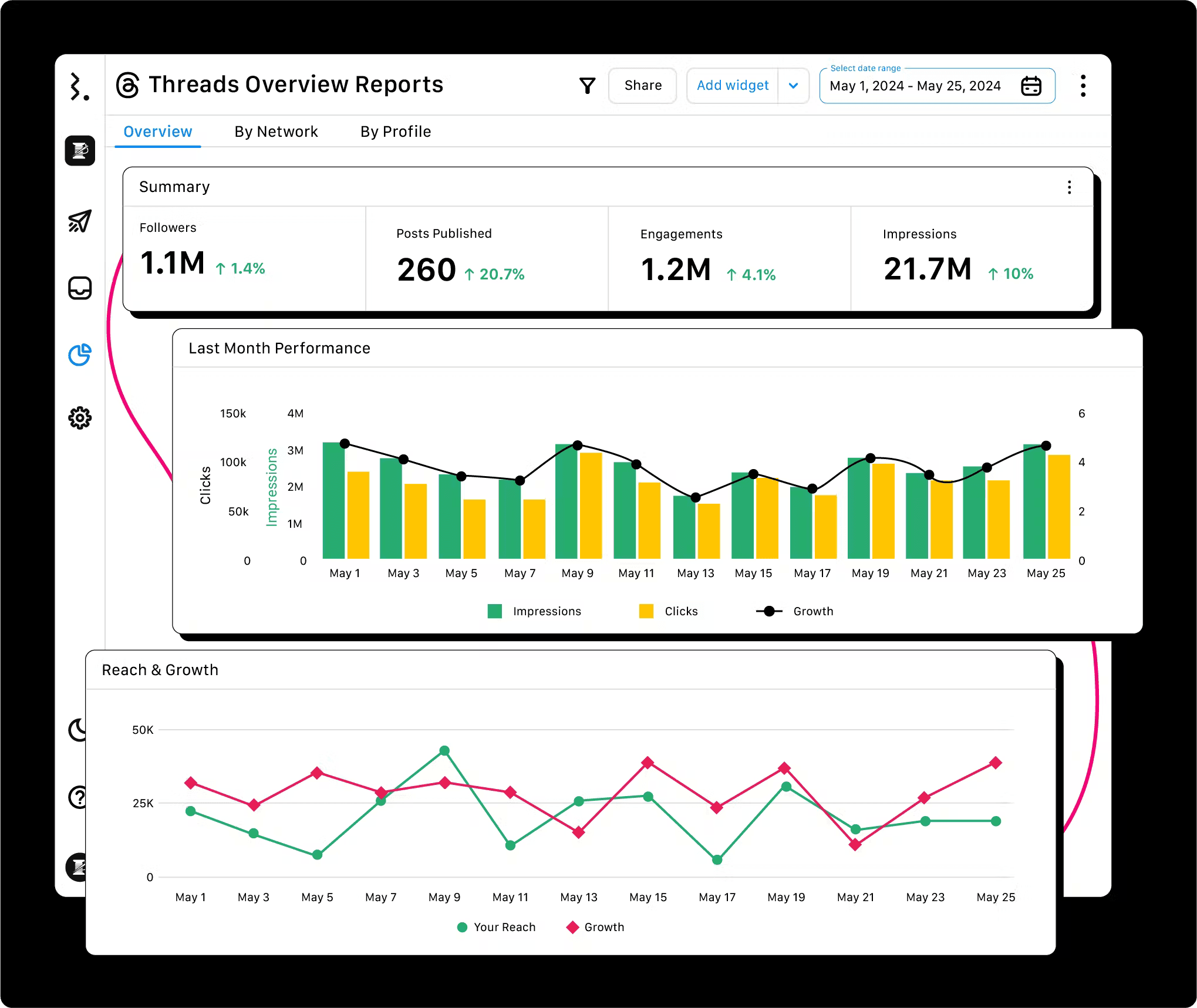Open the inbox sidebar icon
The width and height of the screenshot is (1197, 1008).
click(x=80, y=288)
